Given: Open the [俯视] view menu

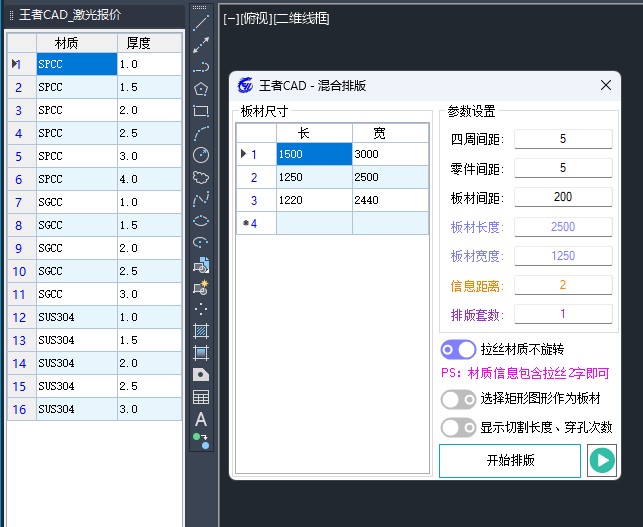Looking at the screenshot, I should (x=256, y=19).
